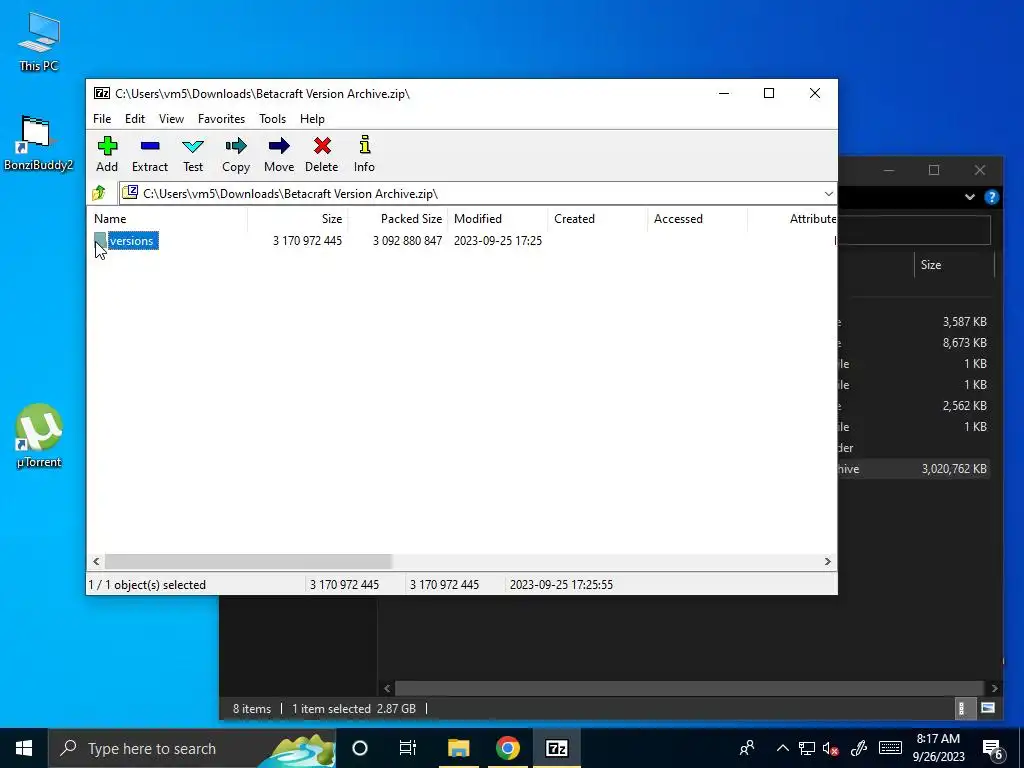Click the Explorer search box
Viewport: 1024px width, 768px height.
click(914, 229)
